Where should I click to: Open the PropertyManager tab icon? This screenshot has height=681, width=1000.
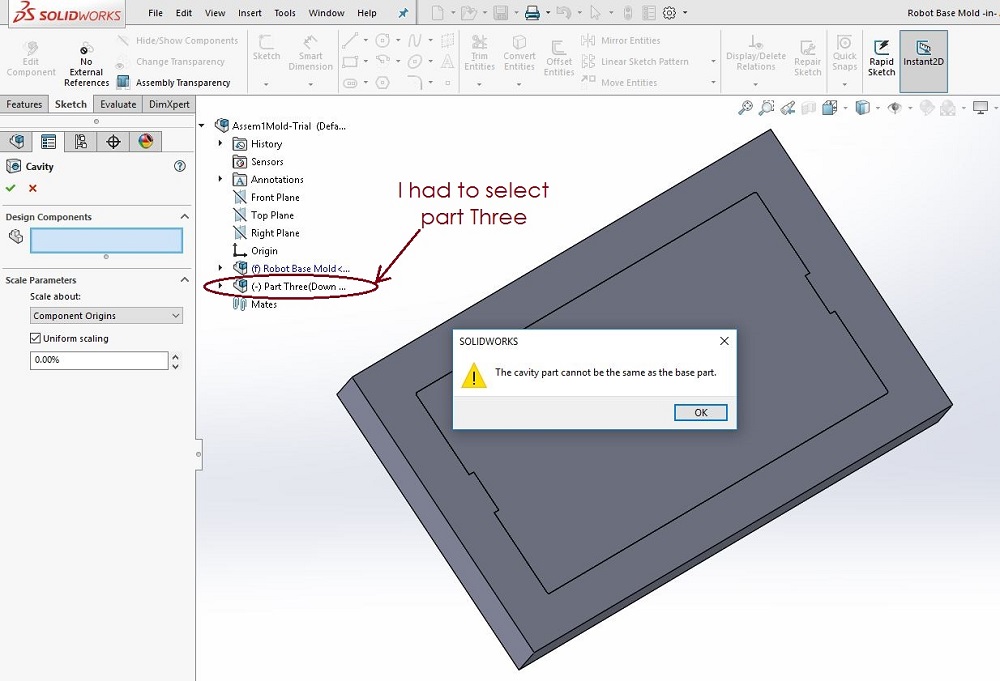[x=48, y=142]
